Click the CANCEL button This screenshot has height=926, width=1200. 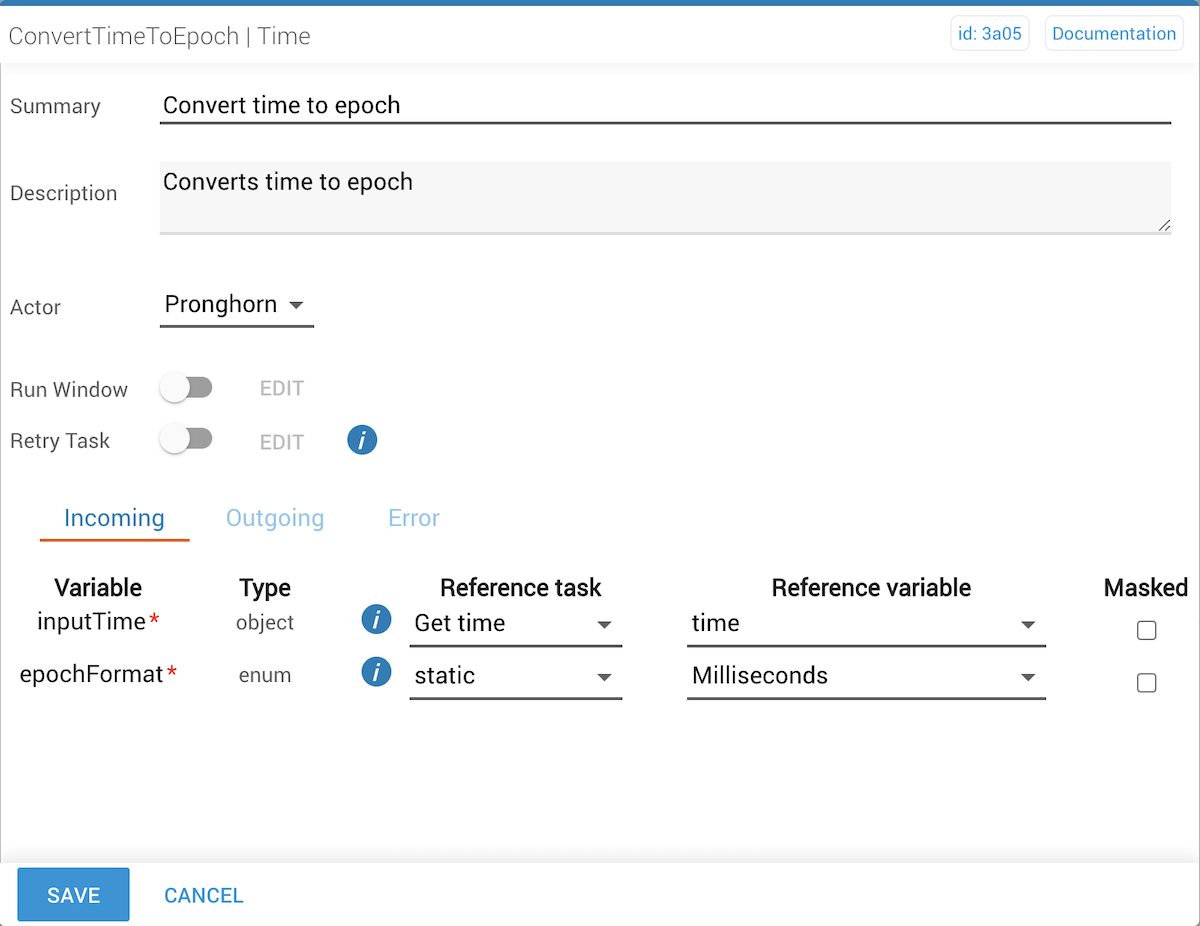click(204, 895)
